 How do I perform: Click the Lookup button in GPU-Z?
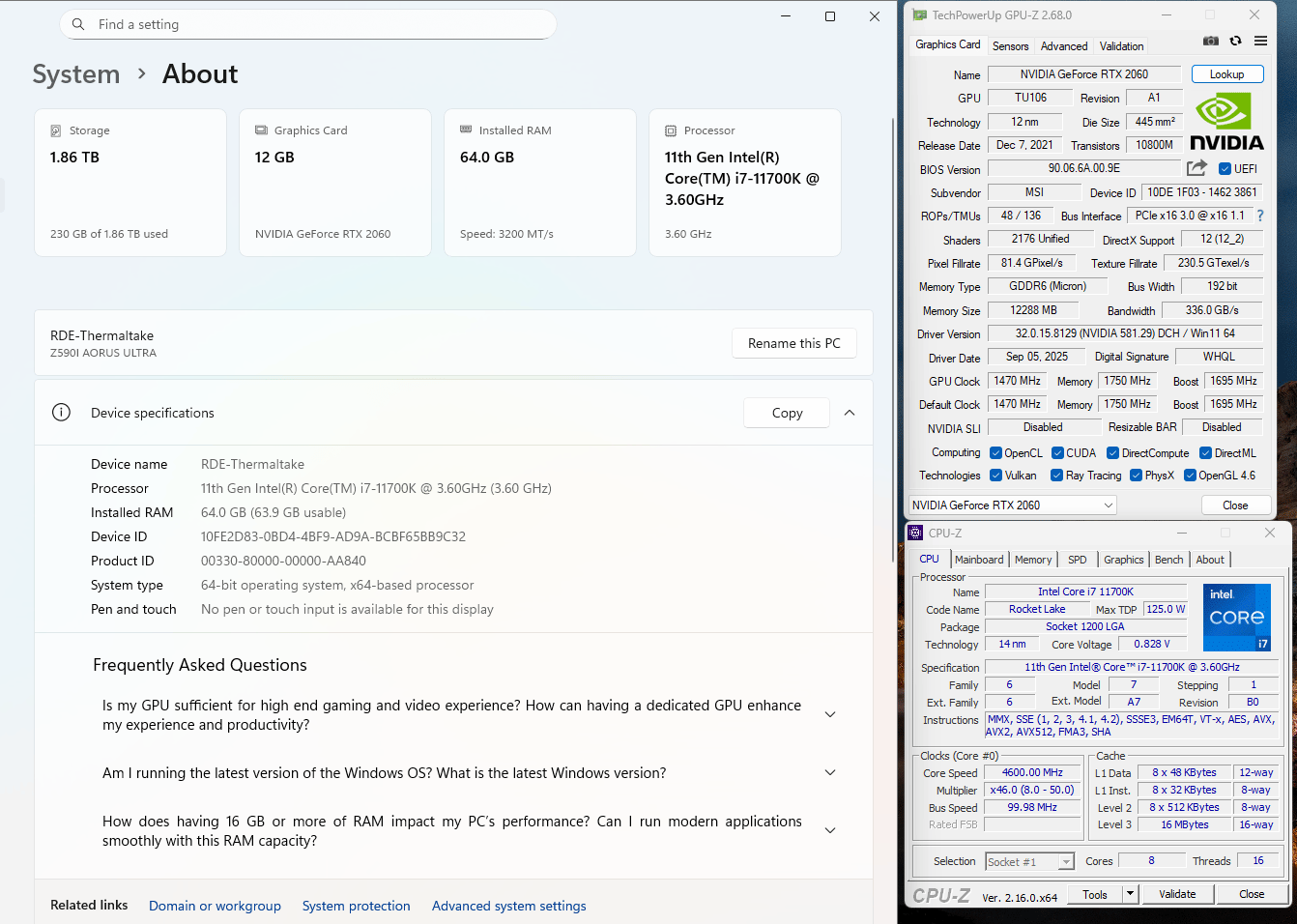(1226, 74)
